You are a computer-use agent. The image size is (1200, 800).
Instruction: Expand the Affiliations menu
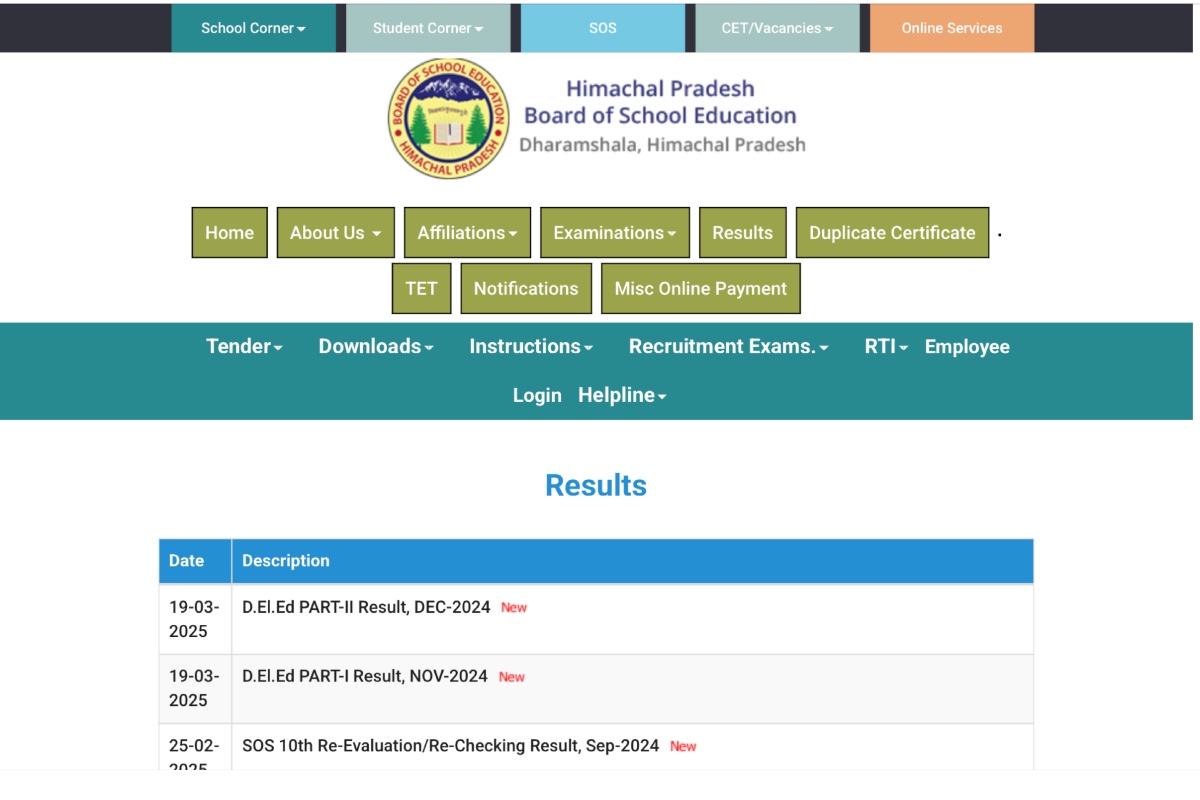pos(468,233)
